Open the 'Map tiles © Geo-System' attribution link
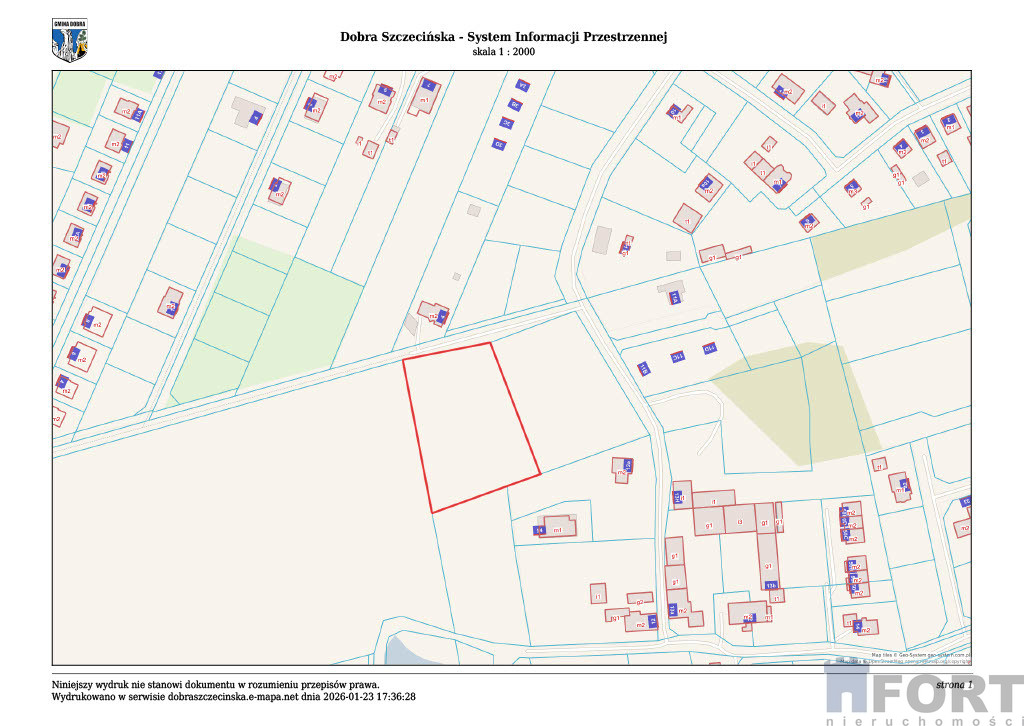 point(921,654)
